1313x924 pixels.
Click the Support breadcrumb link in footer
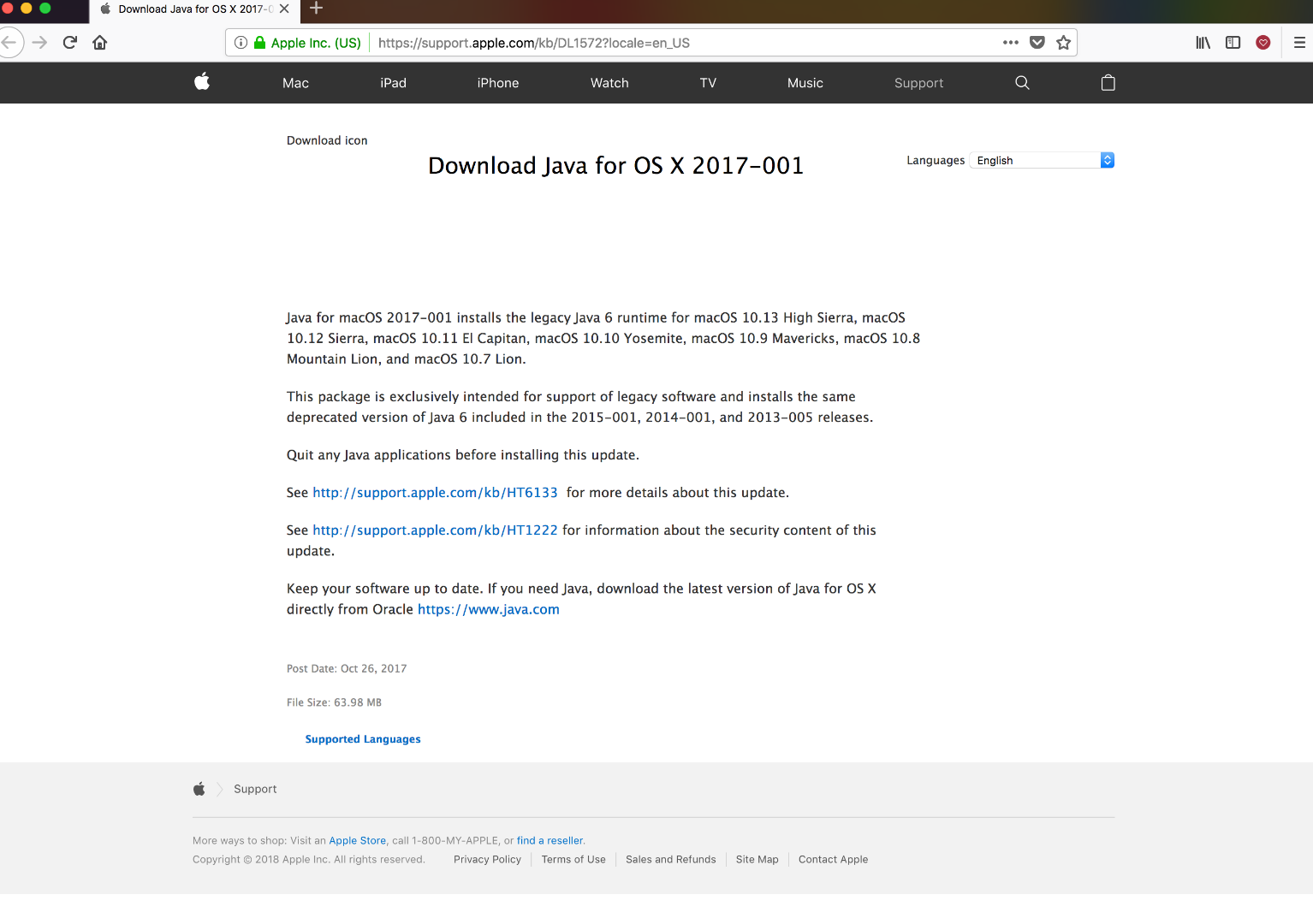(255, 789)
